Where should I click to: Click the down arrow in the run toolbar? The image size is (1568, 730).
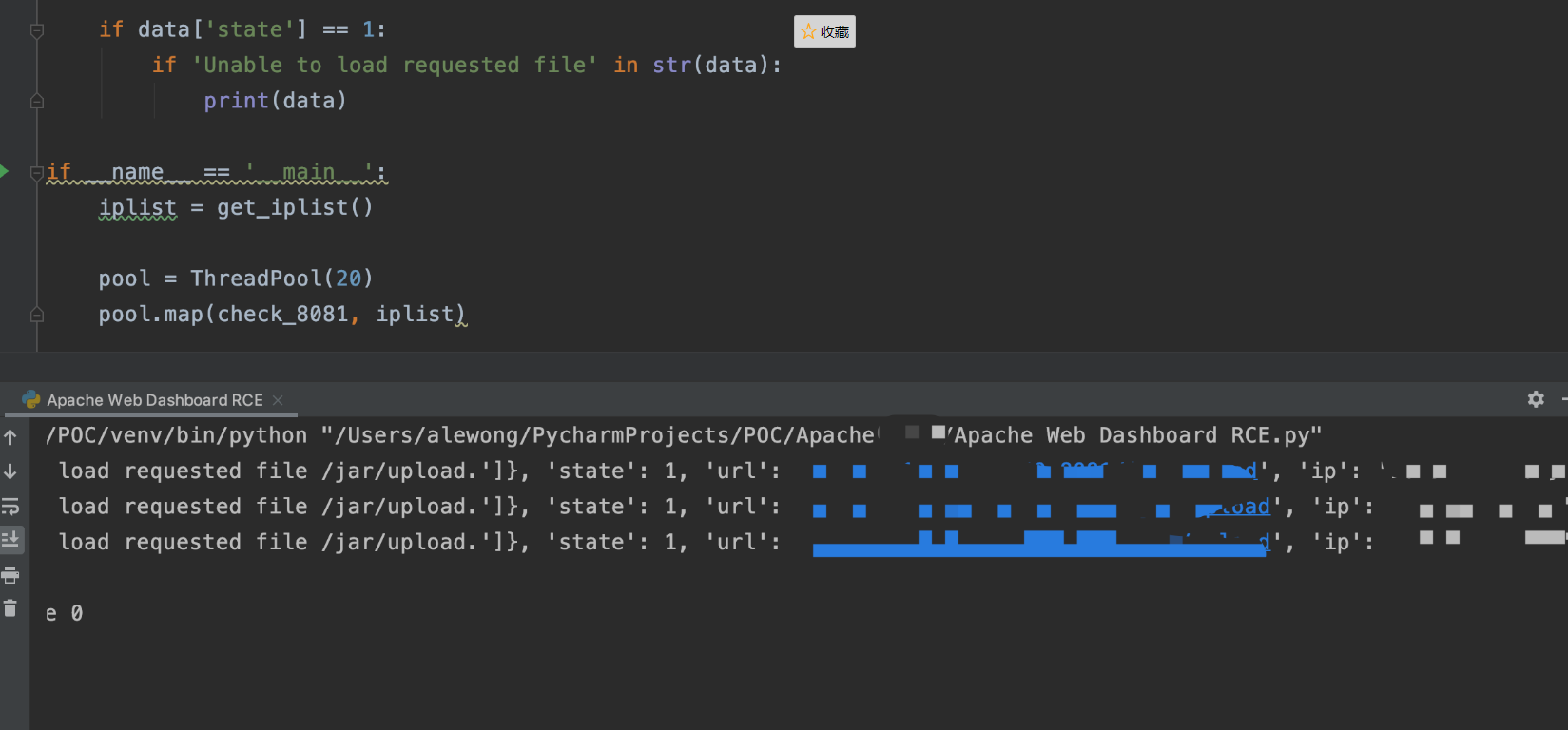pyautogui.click(x=10, y=471)
